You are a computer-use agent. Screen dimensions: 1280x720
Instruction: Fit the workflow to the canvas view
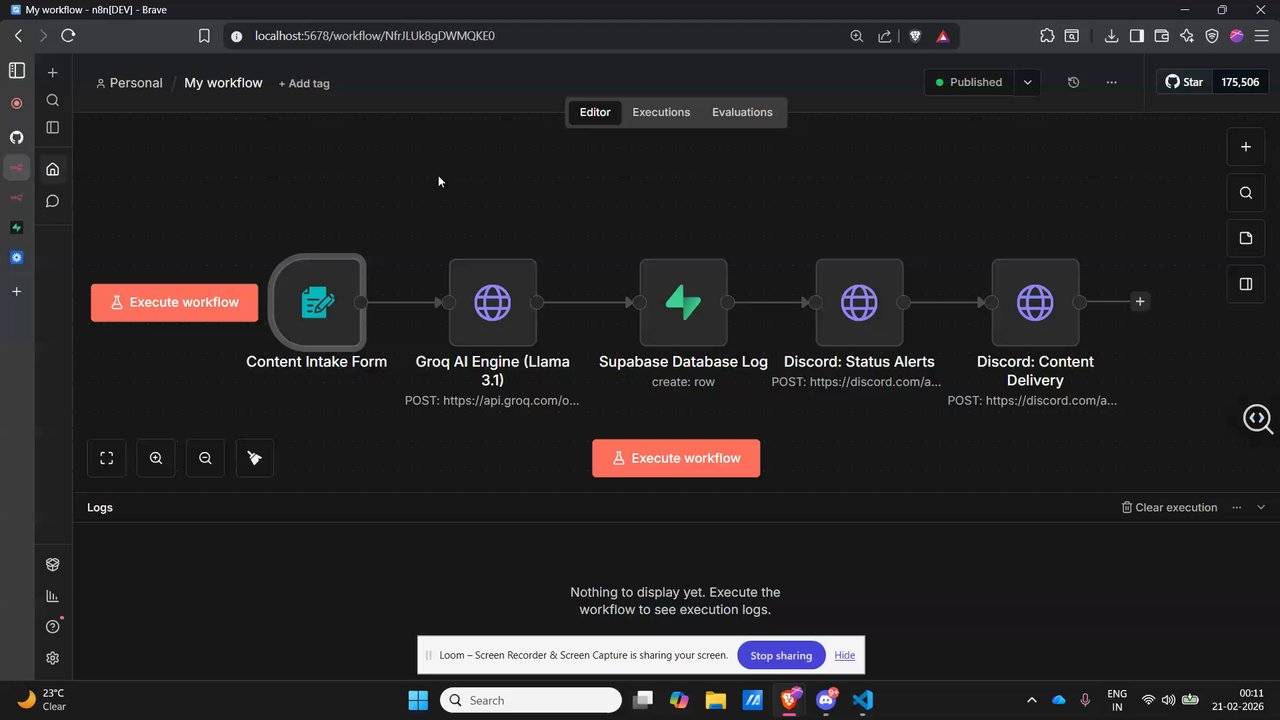click(107, 458)
